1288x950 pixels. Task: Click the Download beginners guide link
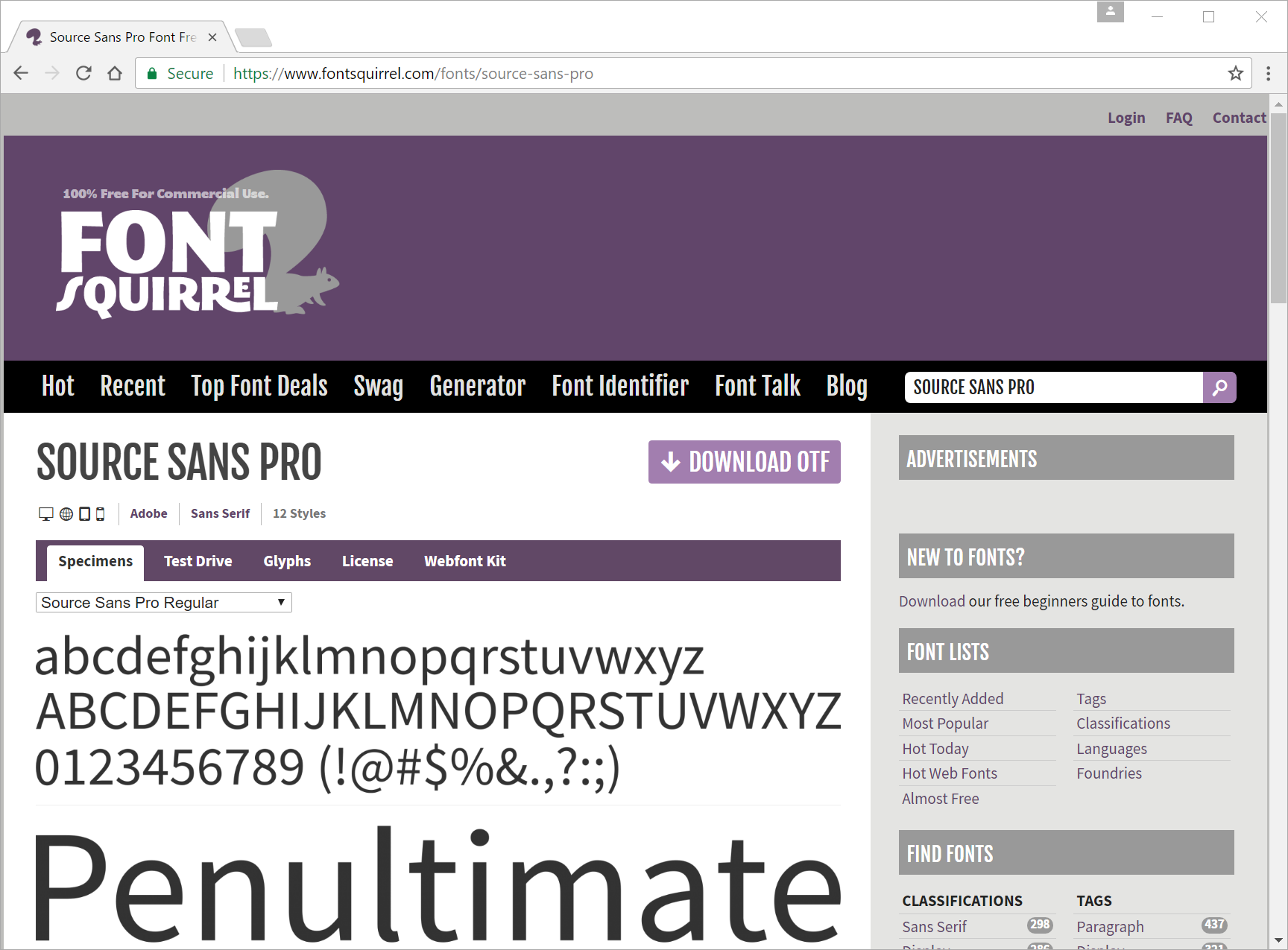coord(932,601)
